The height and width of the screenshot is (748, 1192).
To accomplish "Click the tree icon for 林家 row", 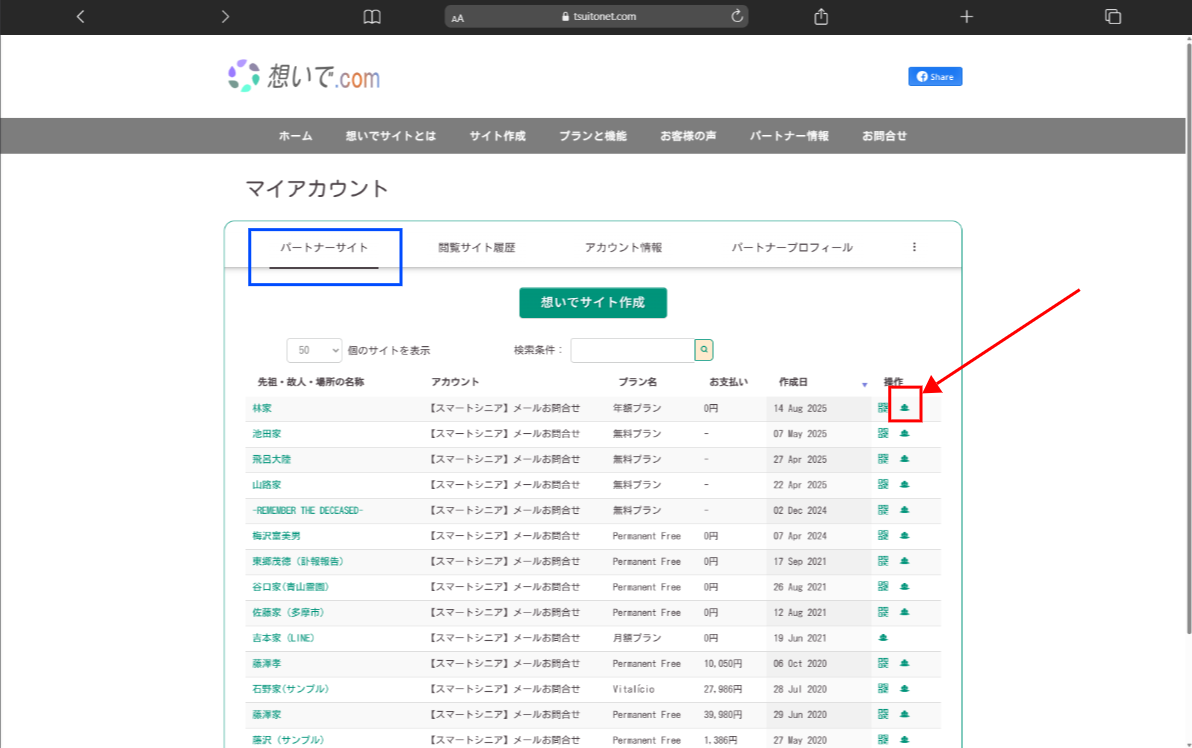I will 905,408.
